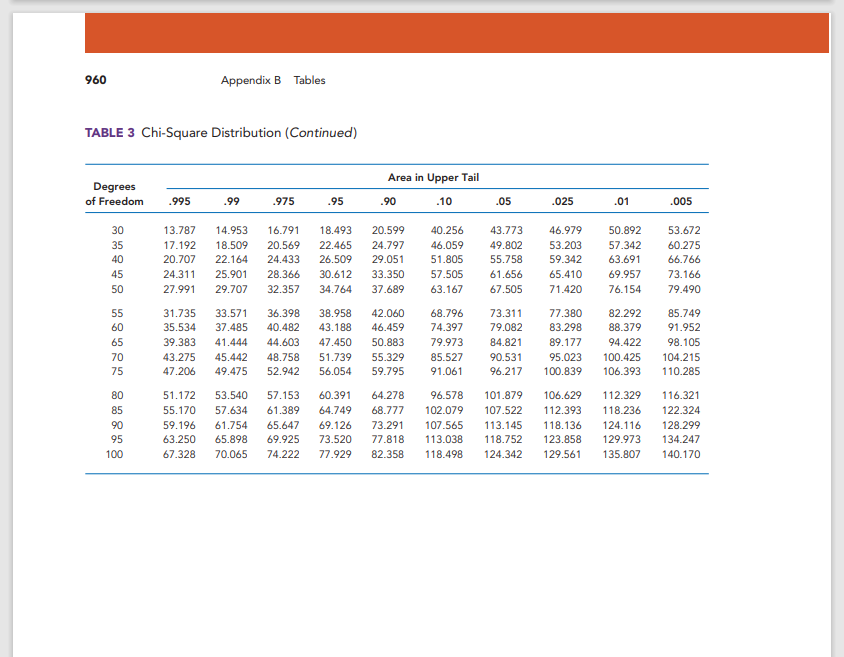Image resolution: width=844 pixels, height=657 pixels.
Task: Click the .90 column header
Action: pos(388,201)
